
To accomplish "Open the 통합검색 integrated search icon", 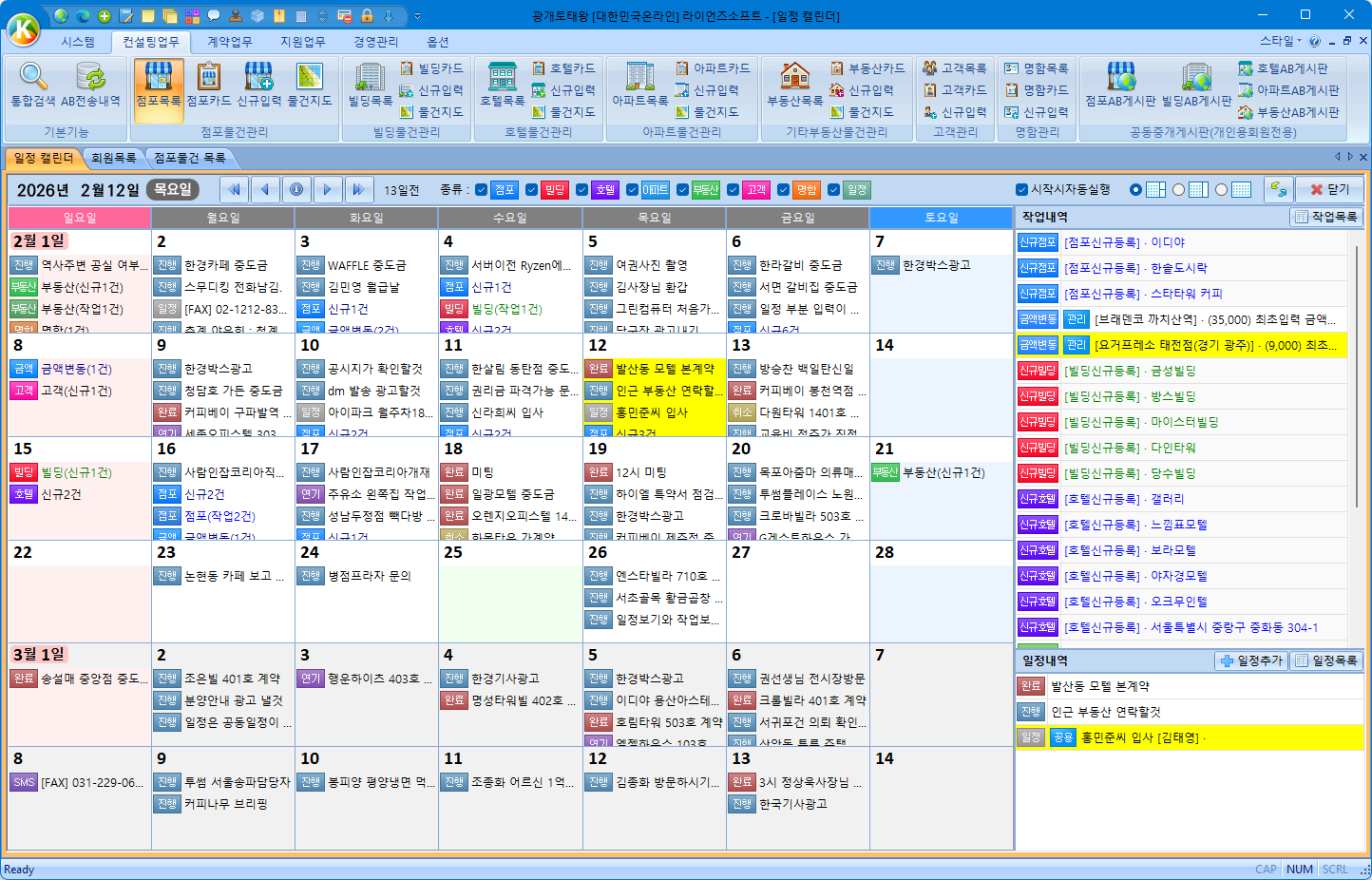I will click(33, 85).
